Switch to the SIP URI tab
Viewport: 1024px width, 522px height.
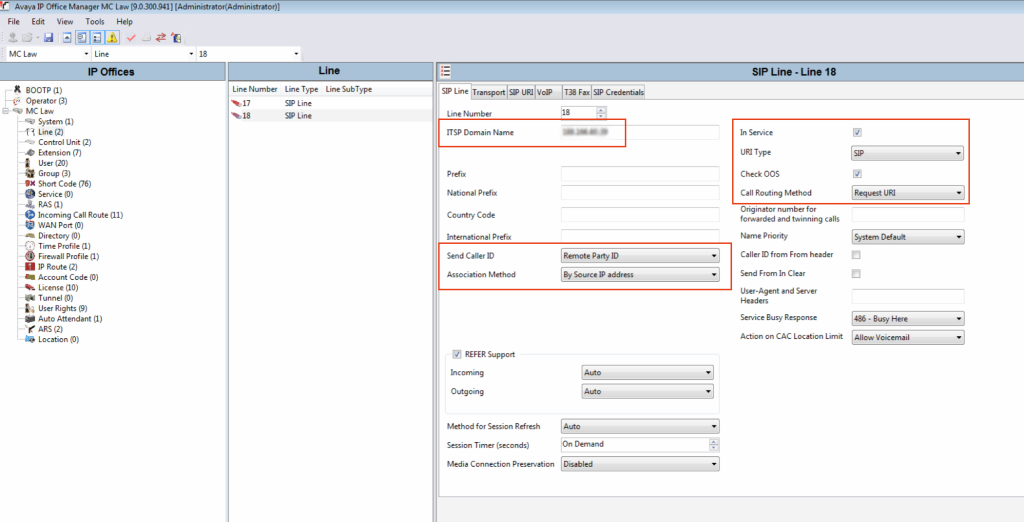(521, 93)
